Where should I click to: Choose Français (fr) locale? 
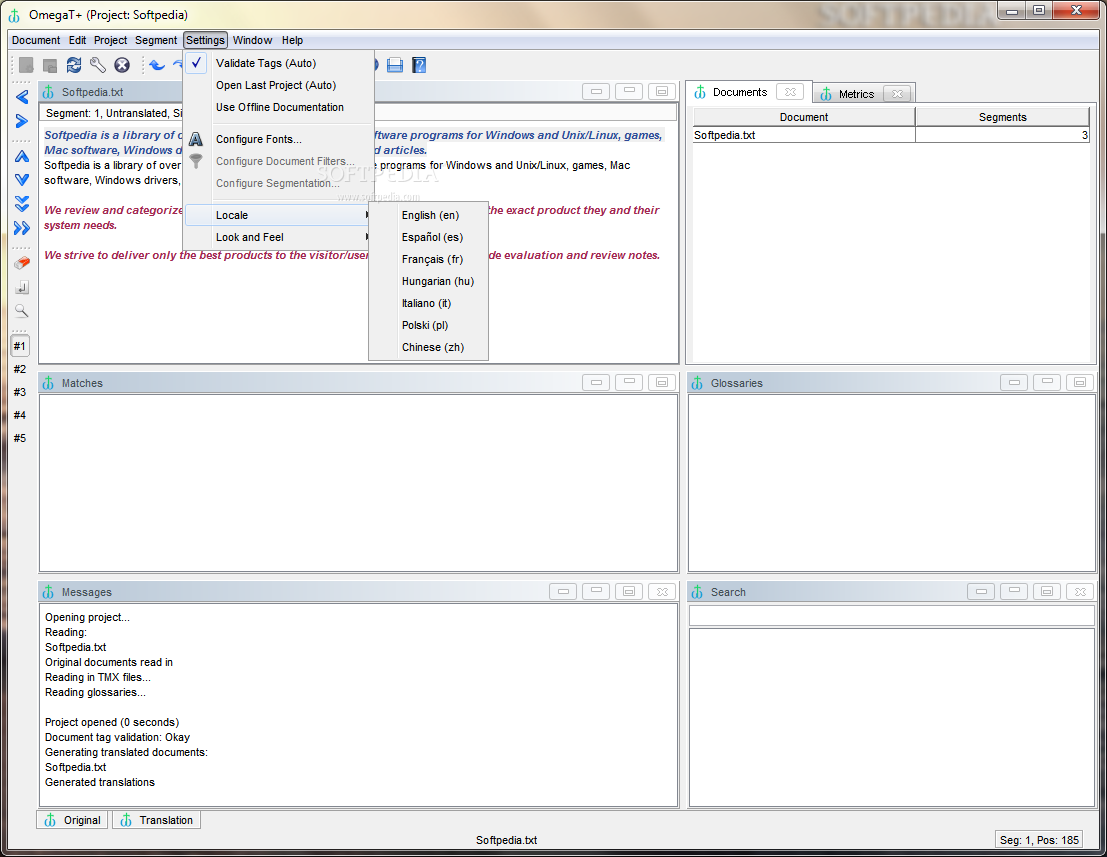click(429, 259)
